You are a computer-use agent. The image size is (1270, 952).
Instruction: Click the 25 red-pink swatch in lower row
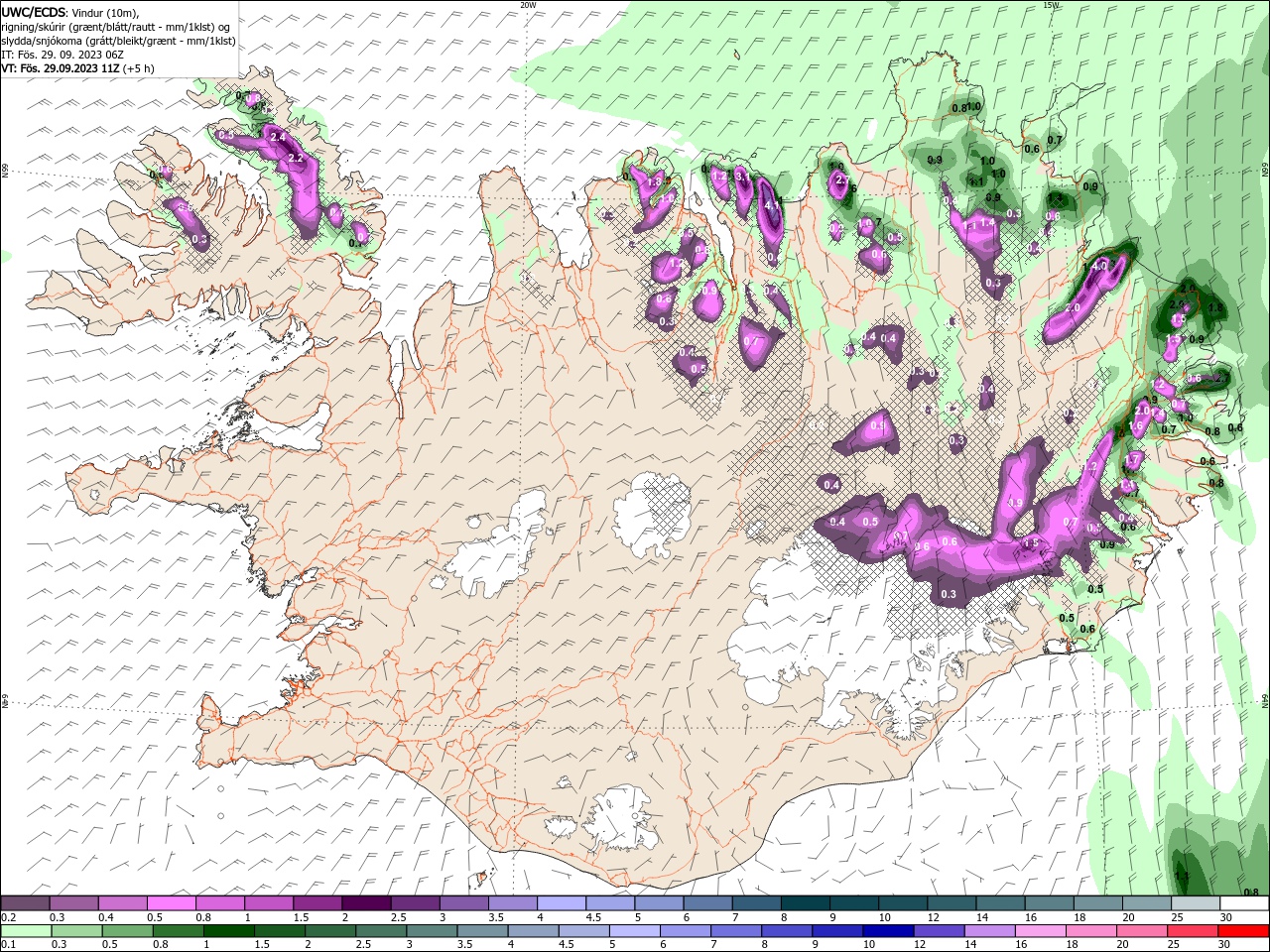pyautogui.click(x=1193, y=931)
